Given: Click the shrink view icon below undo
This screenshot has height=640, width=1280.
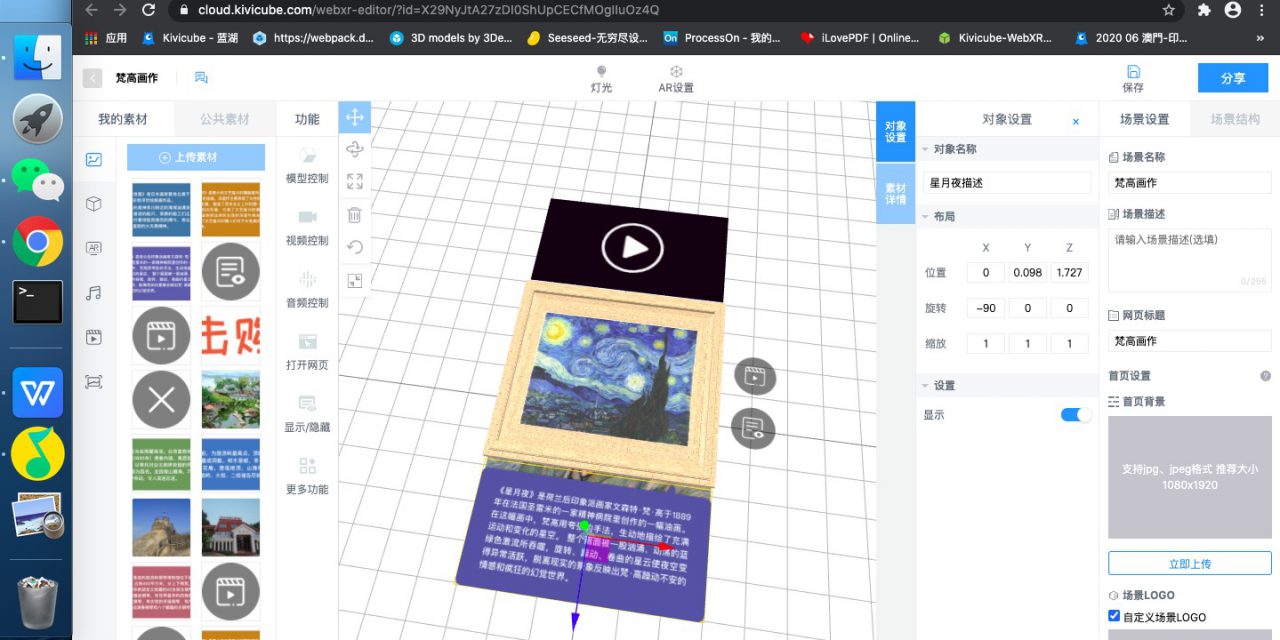Looking at the screenshot, I should pyautogui.click(x=354, y=281).
